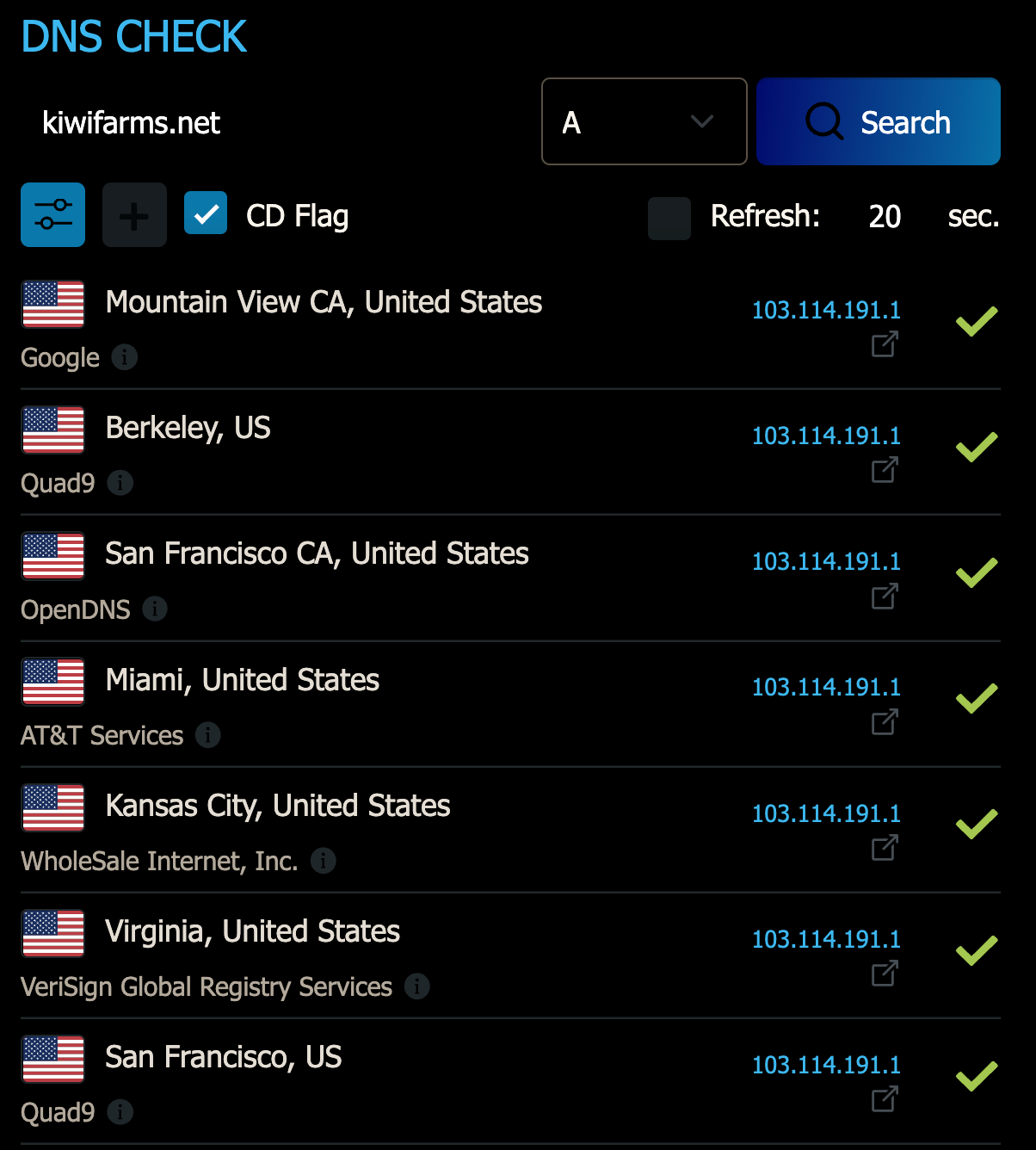Select the text Virginia, United States
1036x1150 pixels.
click(x=252, y=931)
